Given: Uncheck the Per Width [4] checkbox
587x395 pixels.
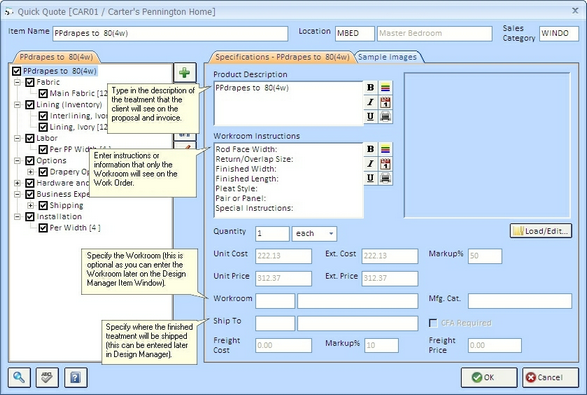Looking at the screenshot, I should pos(43,228).
